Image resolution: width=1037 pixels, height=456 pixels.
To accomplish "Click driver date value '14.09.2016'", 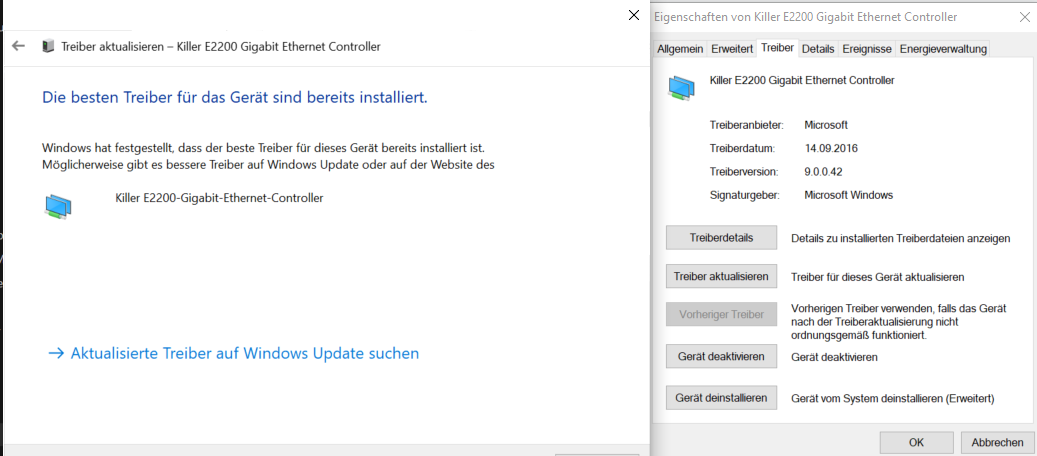I will pos(831,148).
